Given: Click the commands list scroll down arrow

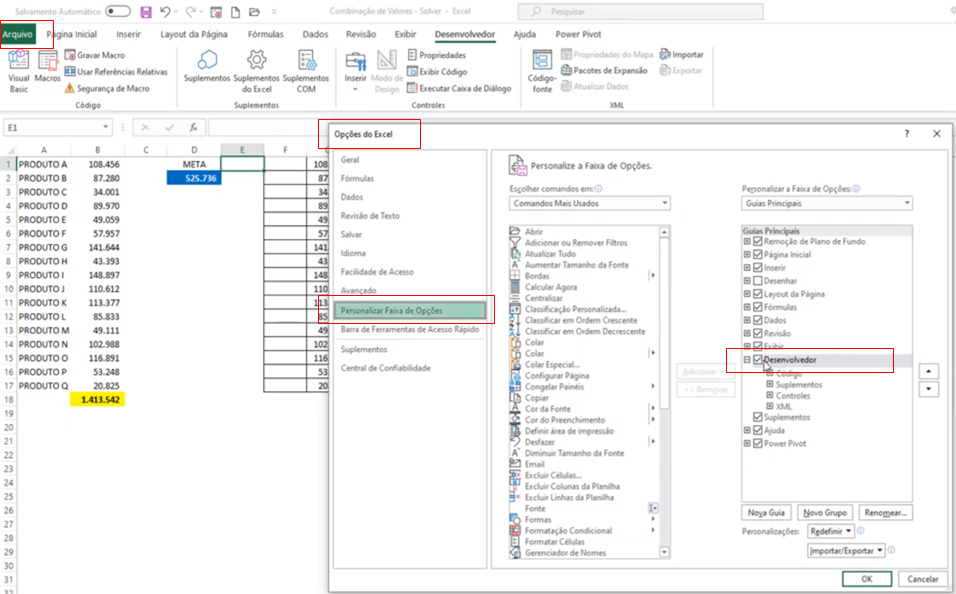Looking at the screenshot, I should click(x=664, y=553).
